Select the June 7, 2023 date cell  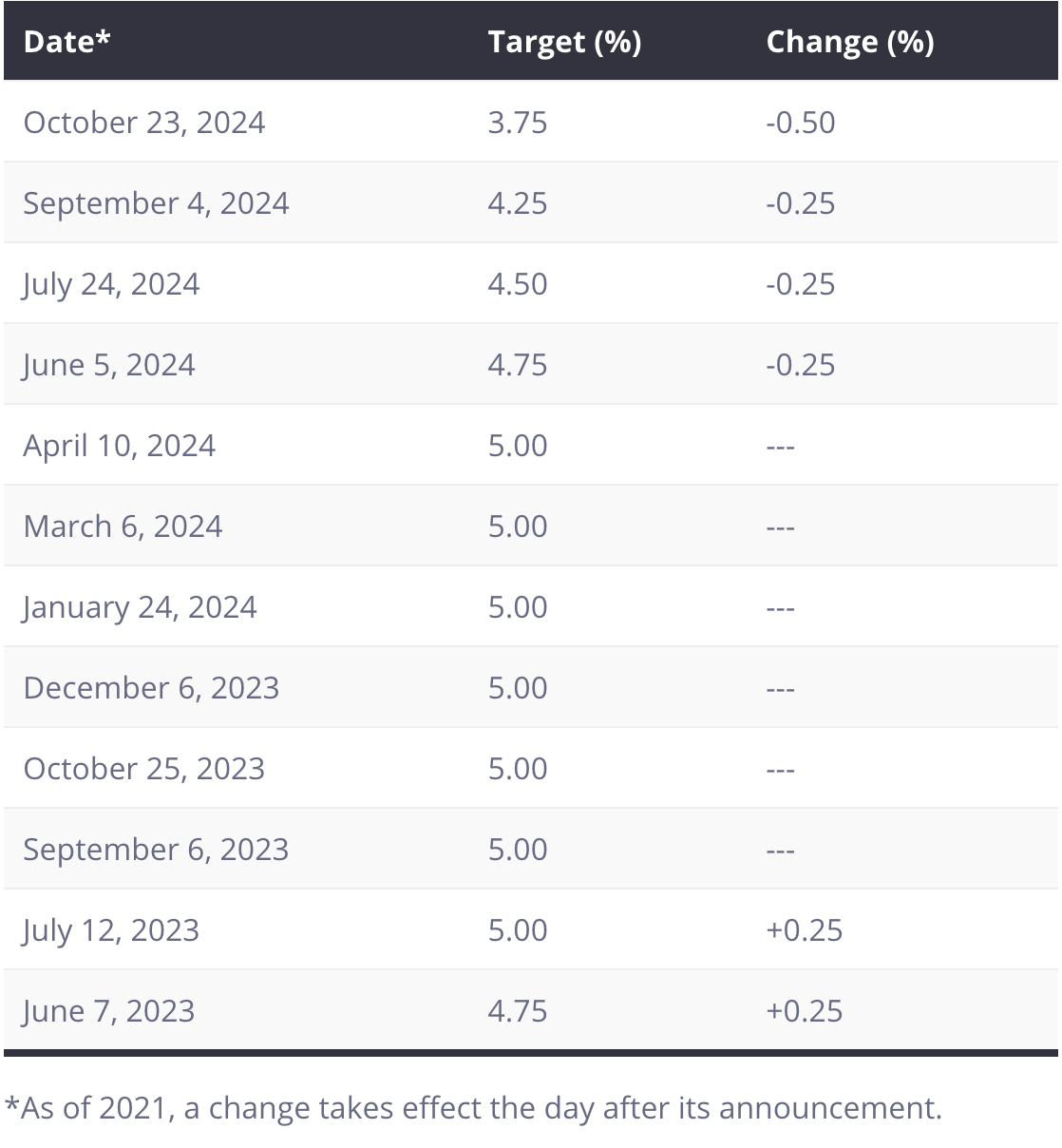(x=109, y=1011)
